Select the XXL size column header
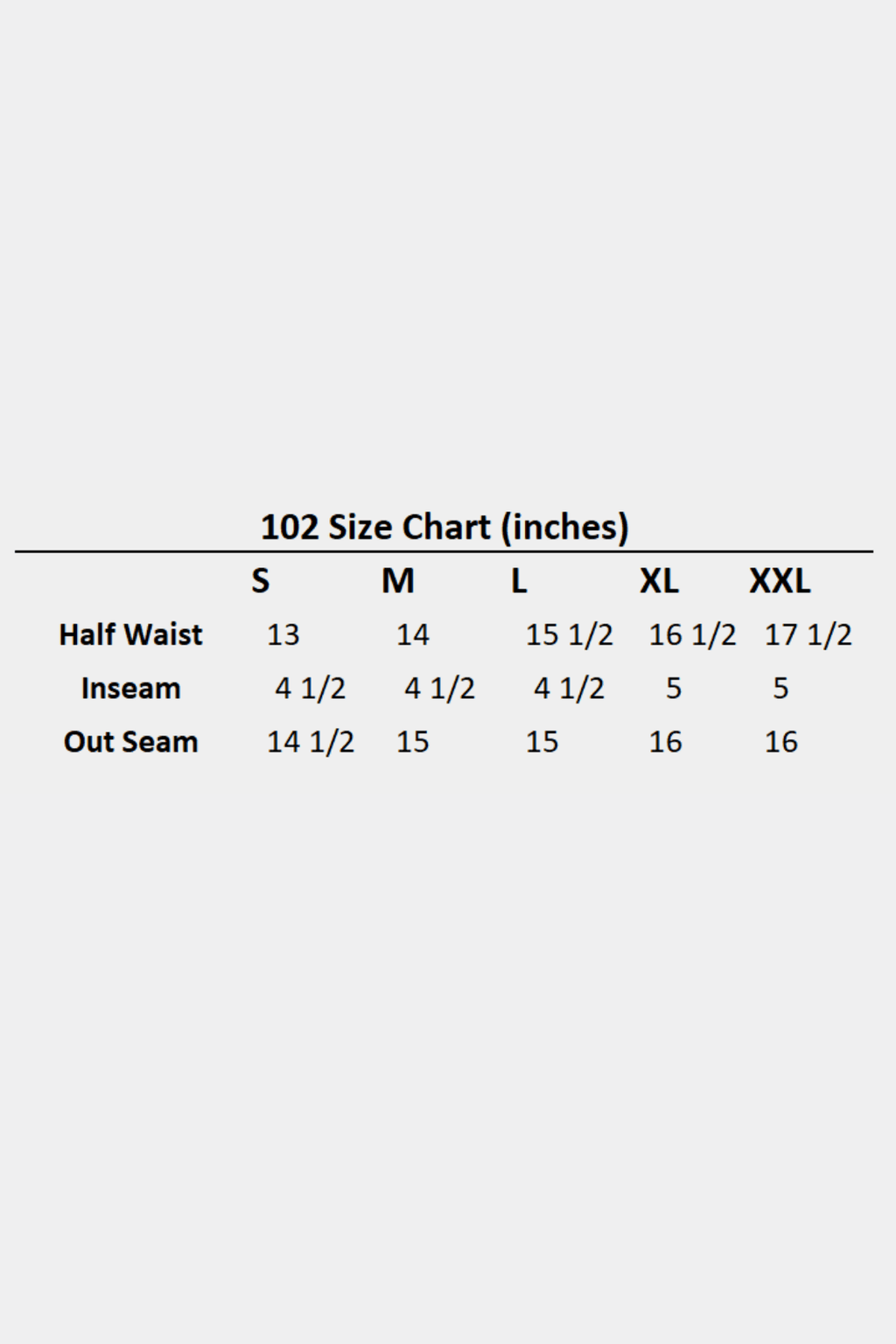This screenshot has width=896, height=1344. (780, 581)
